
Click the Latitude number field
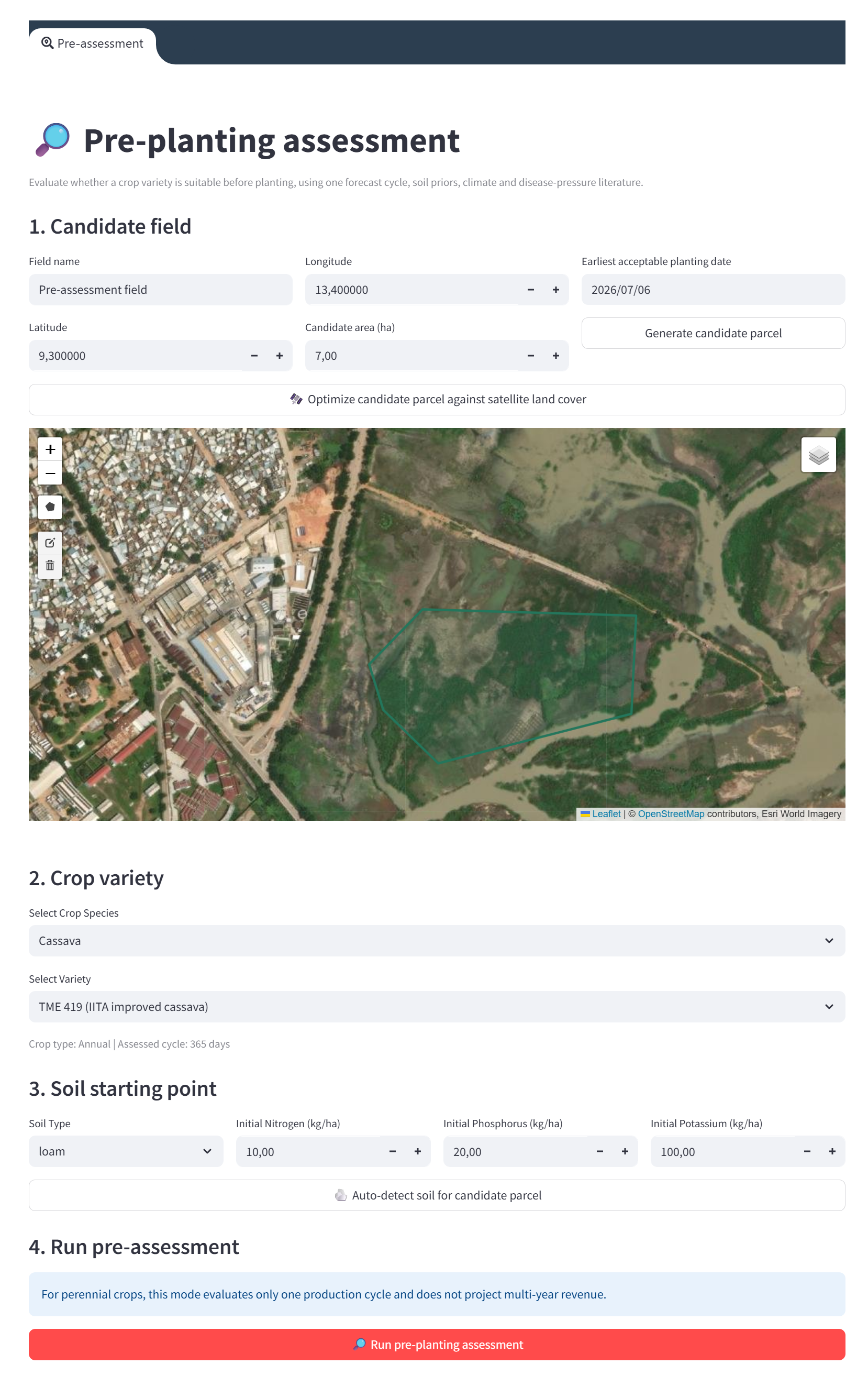pos(136,356)
